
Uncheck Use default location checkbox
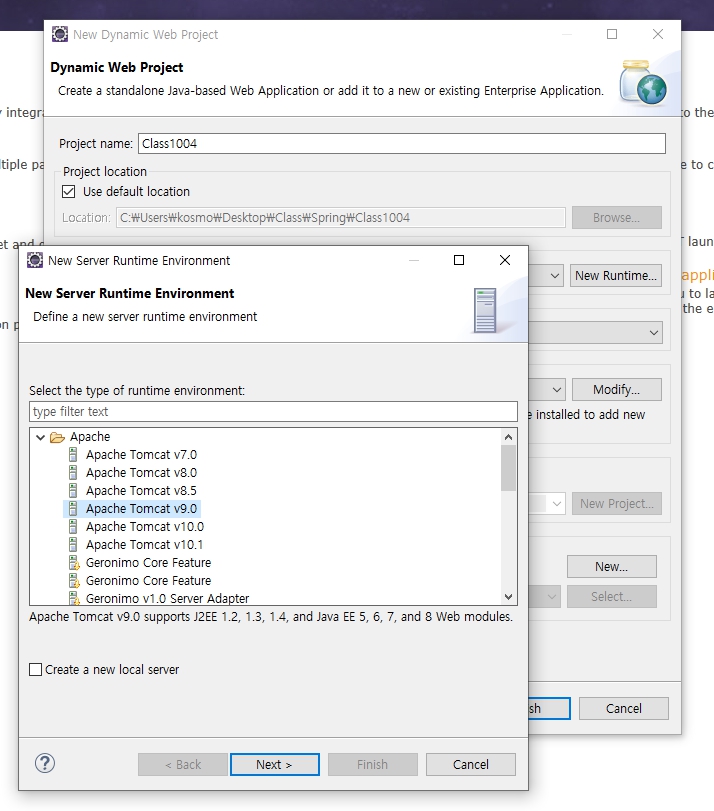68,192
